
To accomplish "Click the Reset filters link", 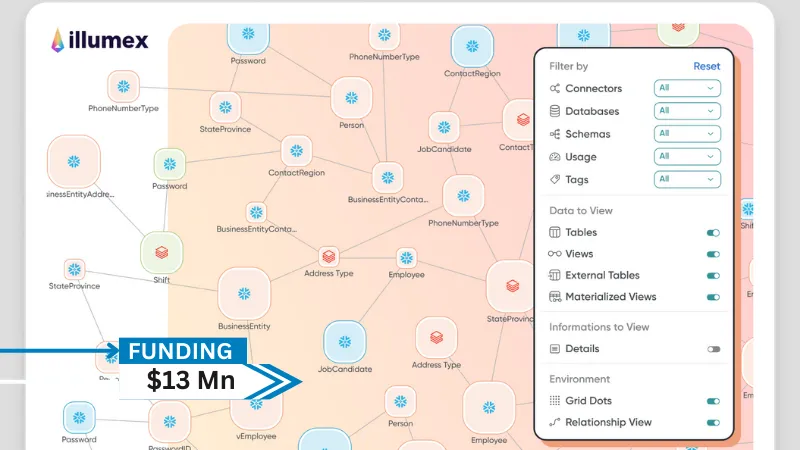I will click(x=706, y=66).
